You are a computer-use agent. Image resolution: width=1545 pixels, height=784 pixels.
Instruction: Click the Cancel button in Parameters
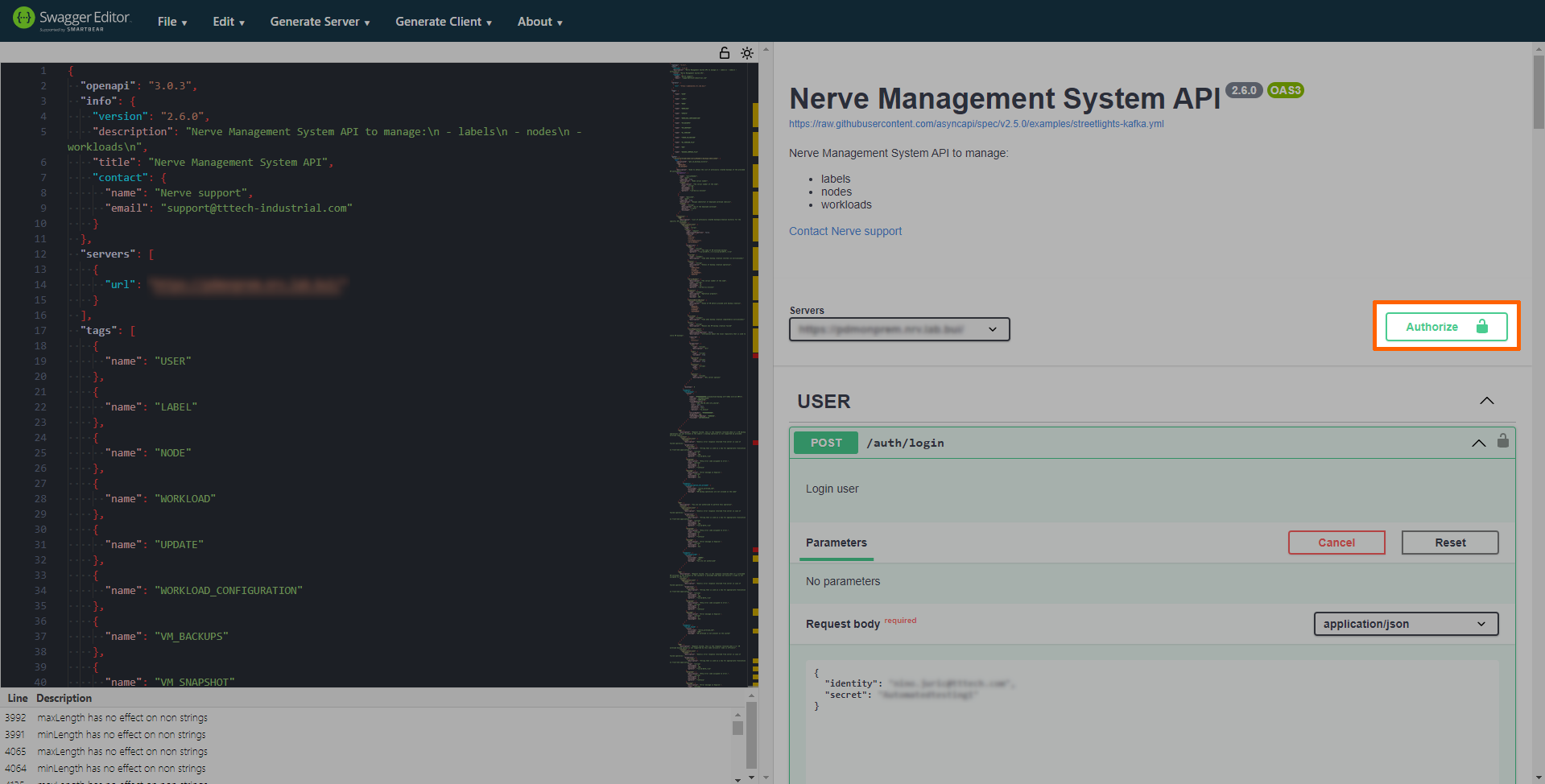(1336, 543)
